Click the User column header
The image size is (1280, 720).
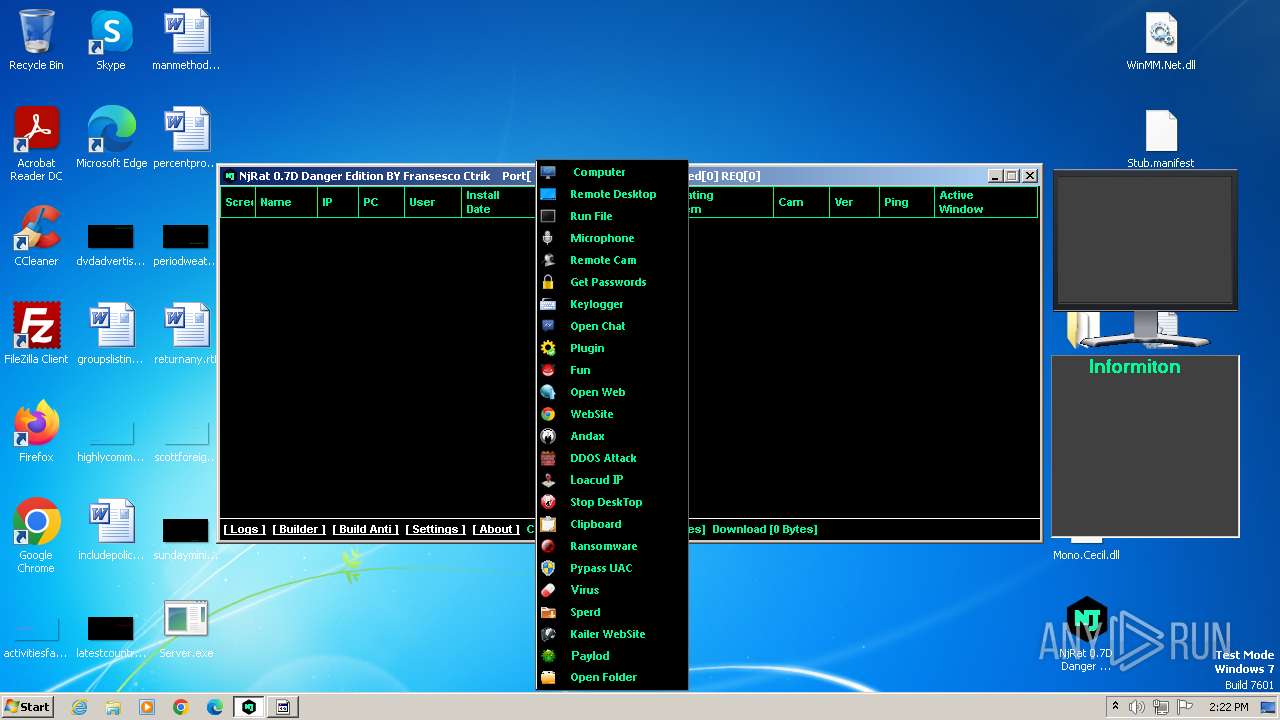[433, 202]
